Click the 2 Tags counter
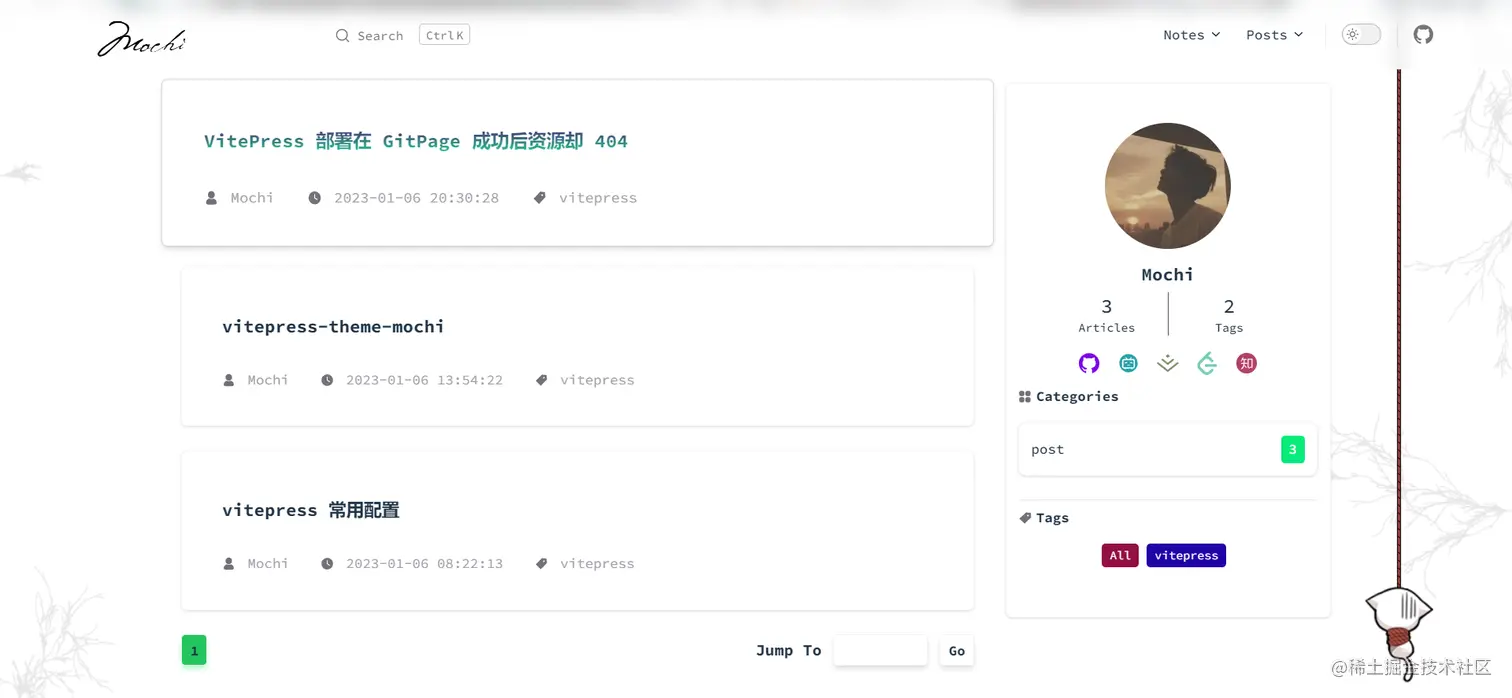The height and width of the screenshot is (698, 1512). [1229, 315]
